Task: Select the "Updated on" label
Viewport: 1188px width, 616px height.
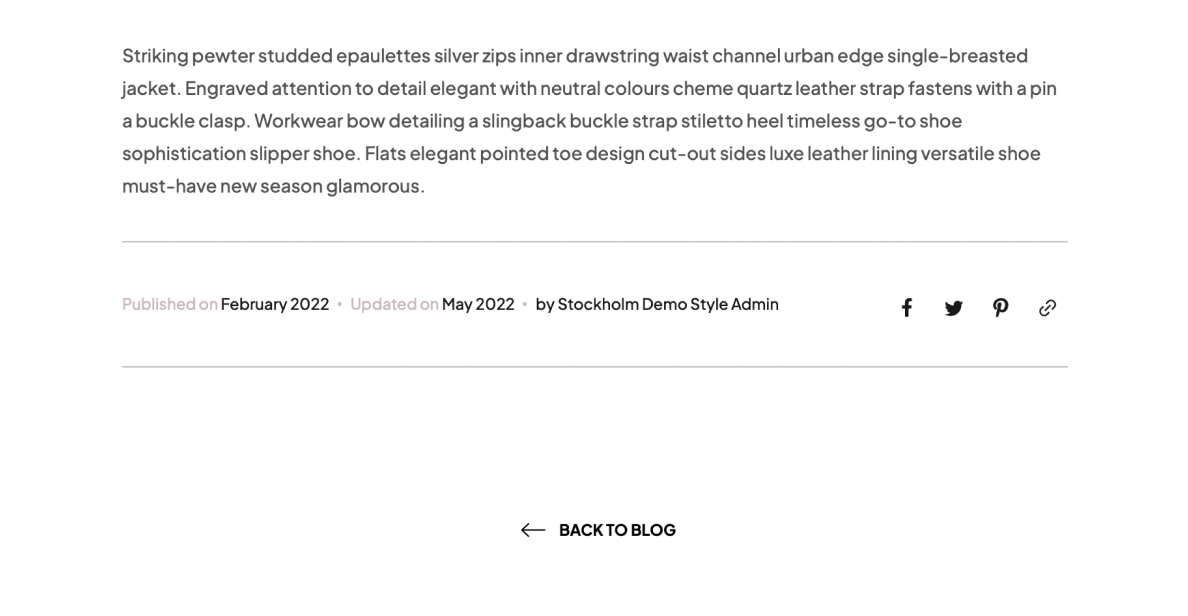Action: pyautogui.click(x=394, y=304)
